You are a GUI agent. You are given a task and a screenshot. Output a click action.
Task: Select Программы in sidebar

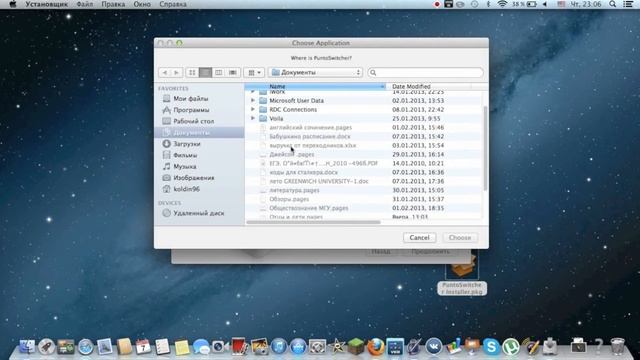tap(200, 110)
